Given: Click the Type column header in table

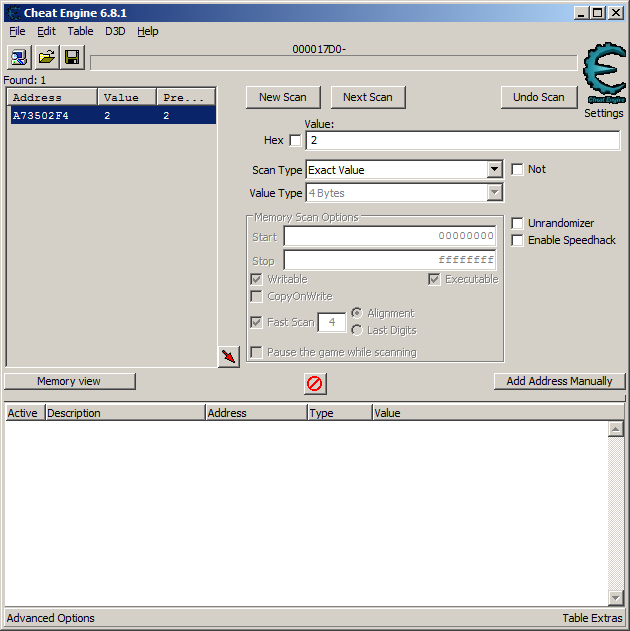Looking at the screenshot, I should pyautogui.click(x=340, y=413).
